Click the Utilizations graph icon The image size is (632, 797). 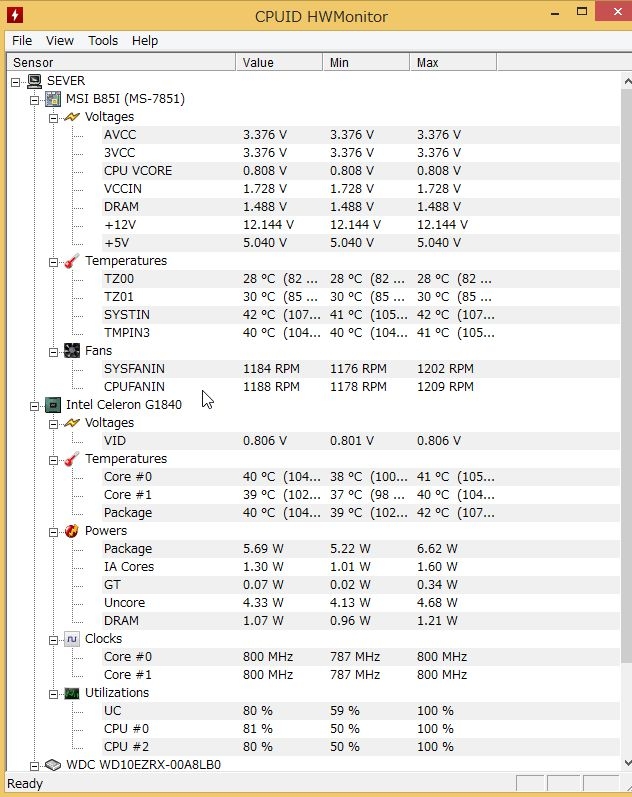[71, 693]
